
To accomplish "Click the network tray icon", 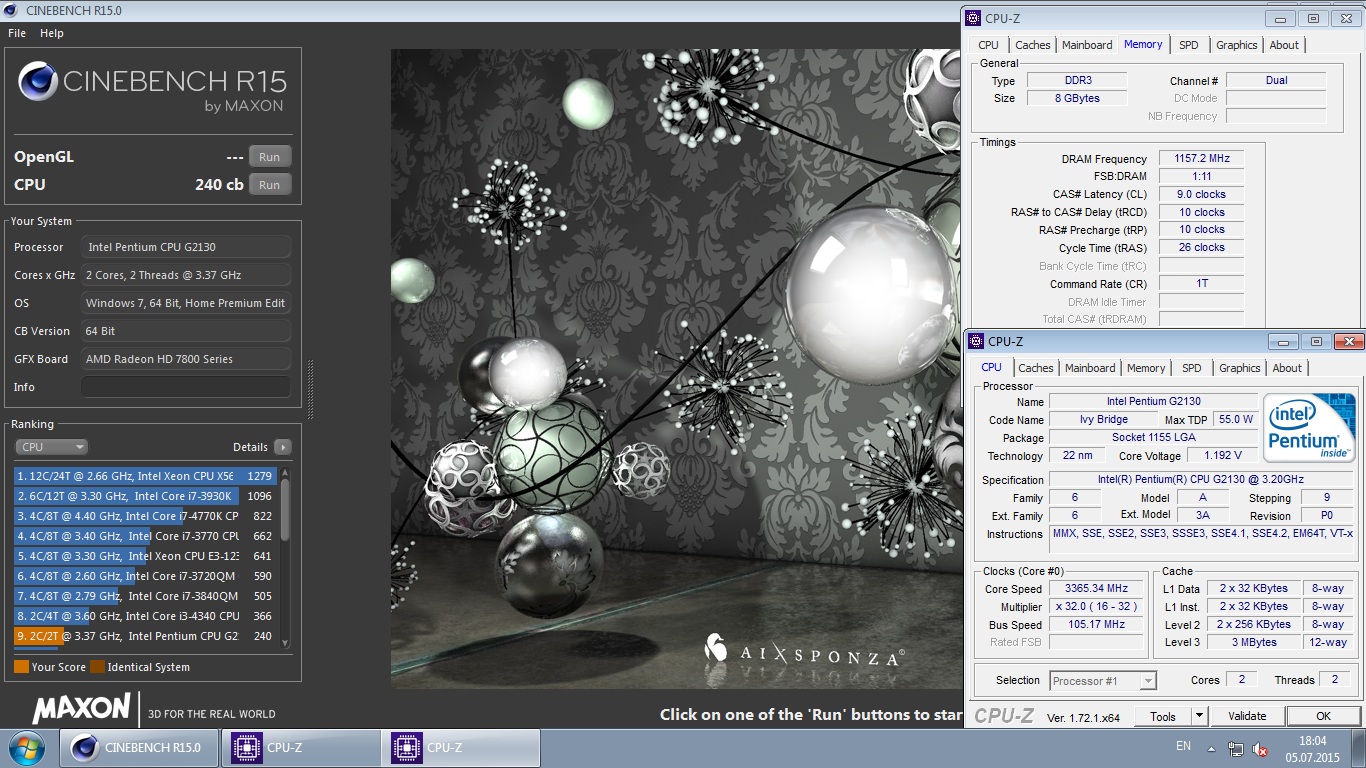I will (1236, 749).
